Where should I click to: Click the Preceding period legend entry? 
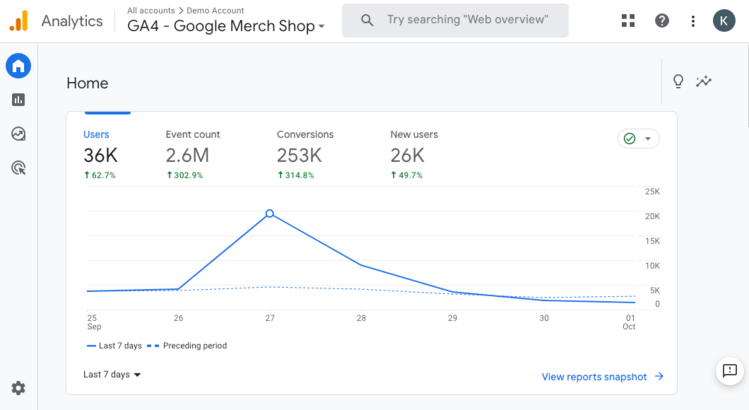click(187, 345)
